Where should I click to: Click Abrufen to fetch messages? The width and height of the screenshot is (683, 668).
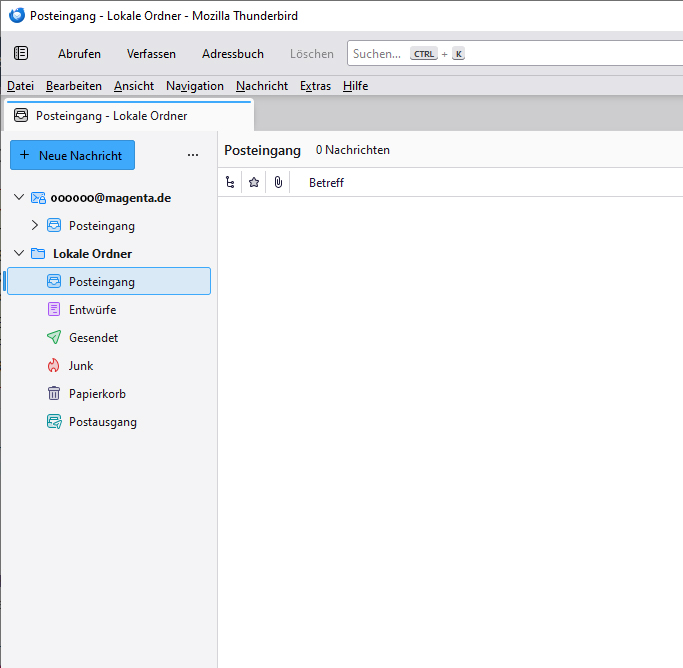point(79,54)
